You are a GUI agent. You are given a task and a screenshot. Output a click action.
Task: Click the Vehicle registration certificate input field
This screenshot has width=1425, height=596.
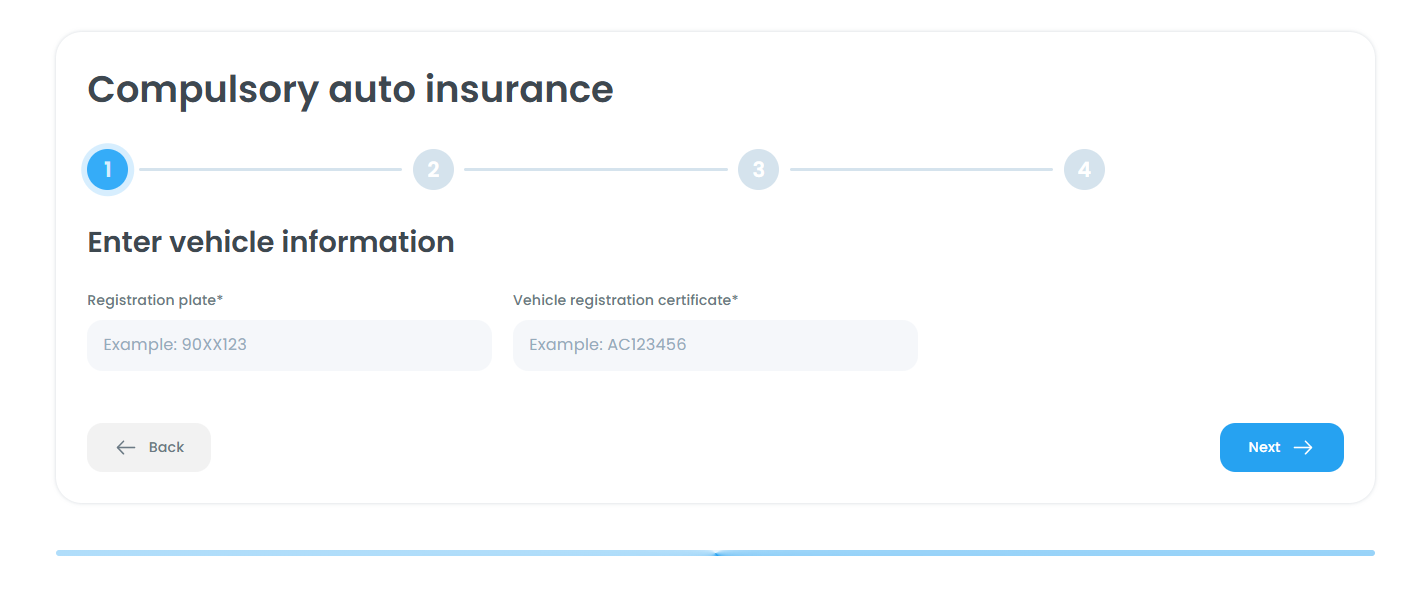click(715, 345)
